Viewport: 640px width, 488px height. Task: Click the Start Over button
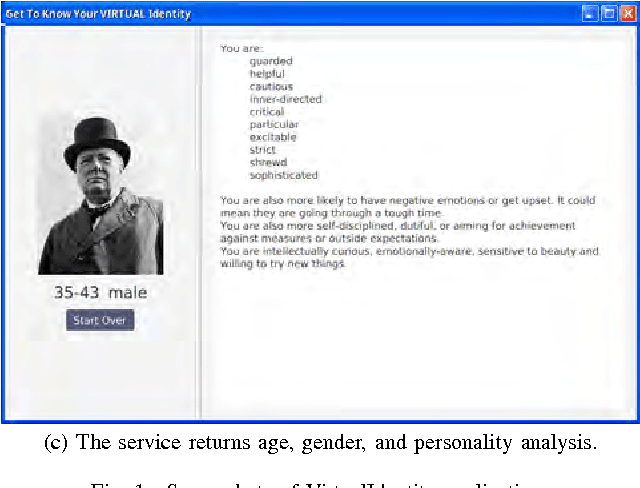point(100,320)
